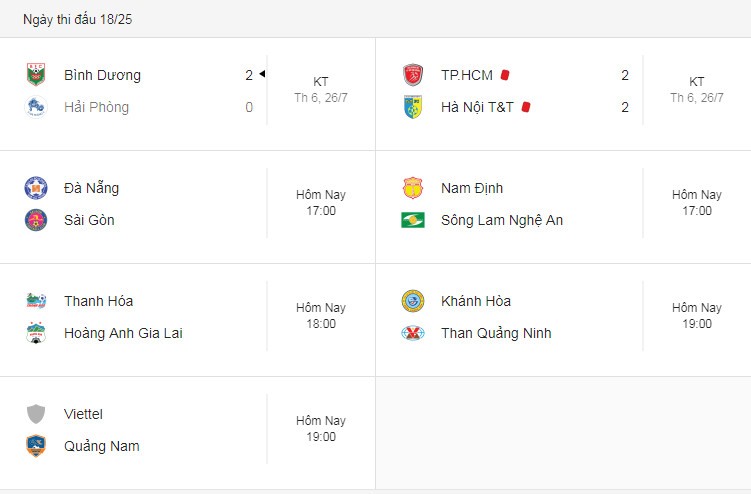
Task: Click the Ngày thi đấu 18/25 header
Action: [x=78, y=19]
